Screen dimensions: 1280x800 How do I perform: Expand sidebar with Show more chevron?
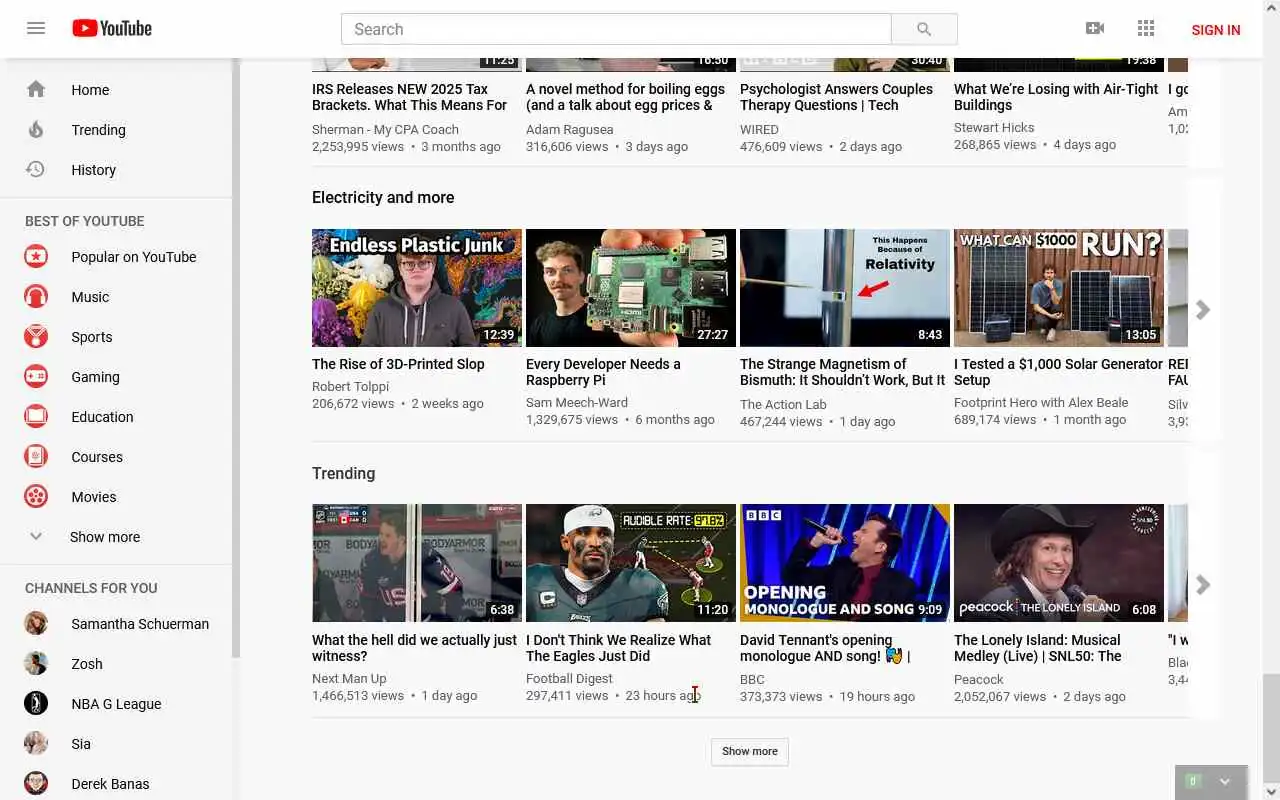(x=36, y=537)
